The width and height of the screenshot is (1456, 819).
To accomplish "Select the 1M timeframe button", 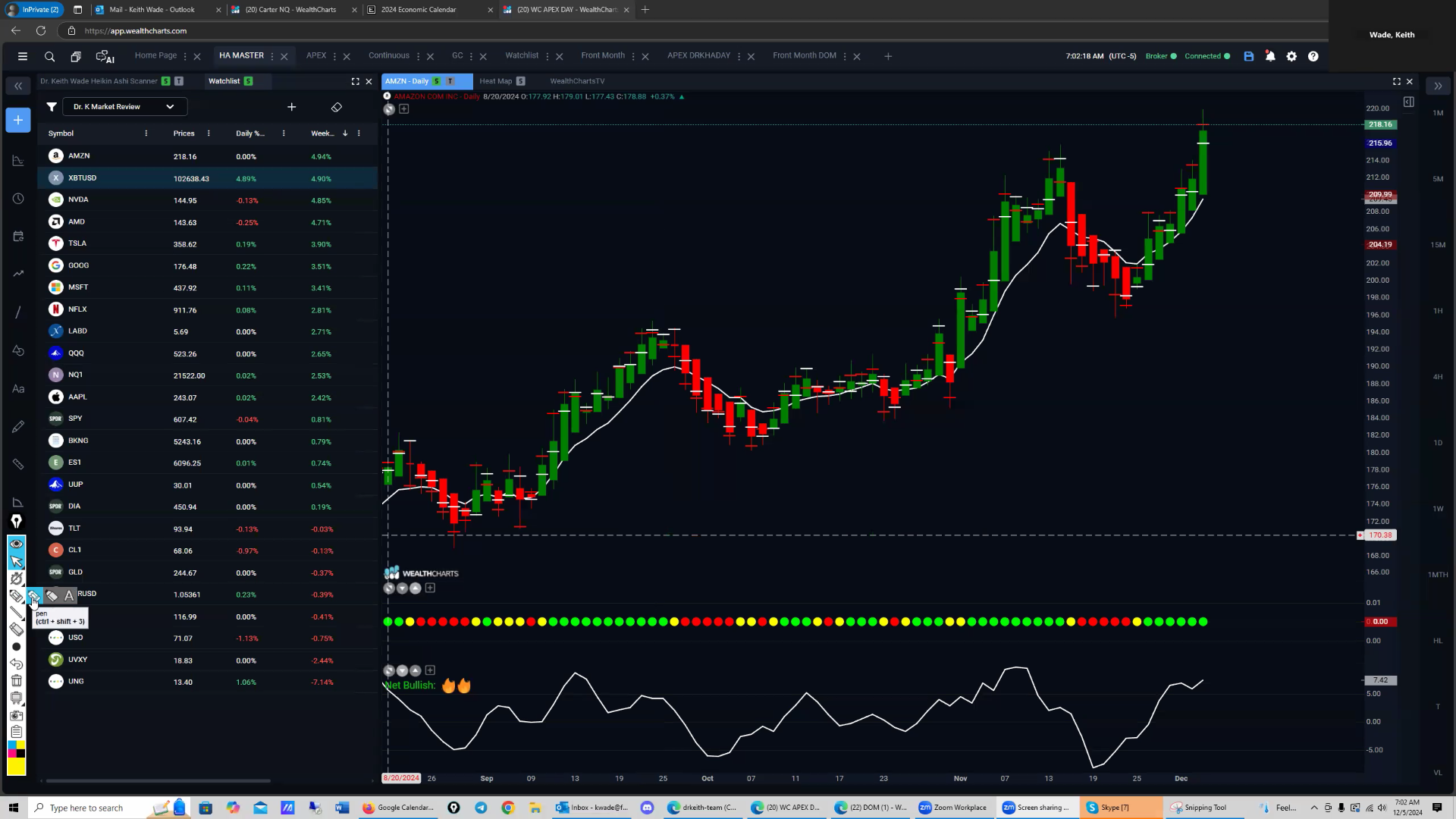I will [1438, 113].
